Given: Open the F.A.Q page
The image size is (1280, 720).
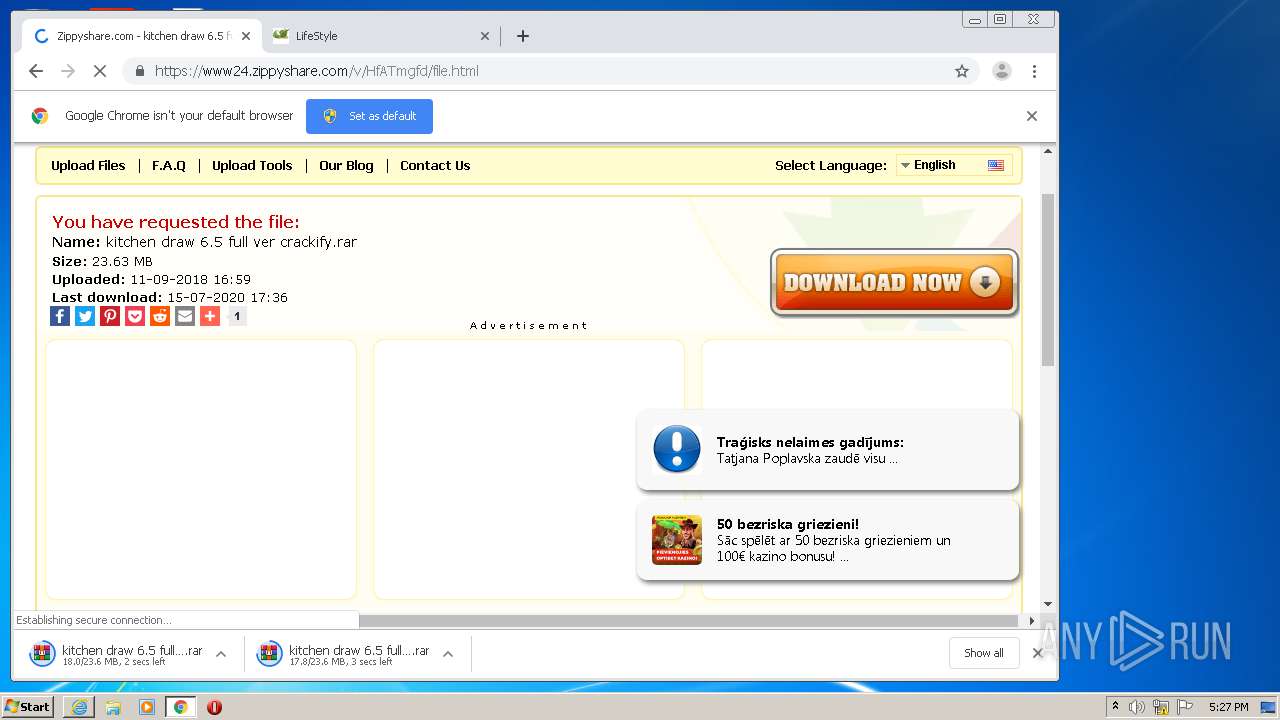Looking at the screenshot, I should (x=169, y=166).
